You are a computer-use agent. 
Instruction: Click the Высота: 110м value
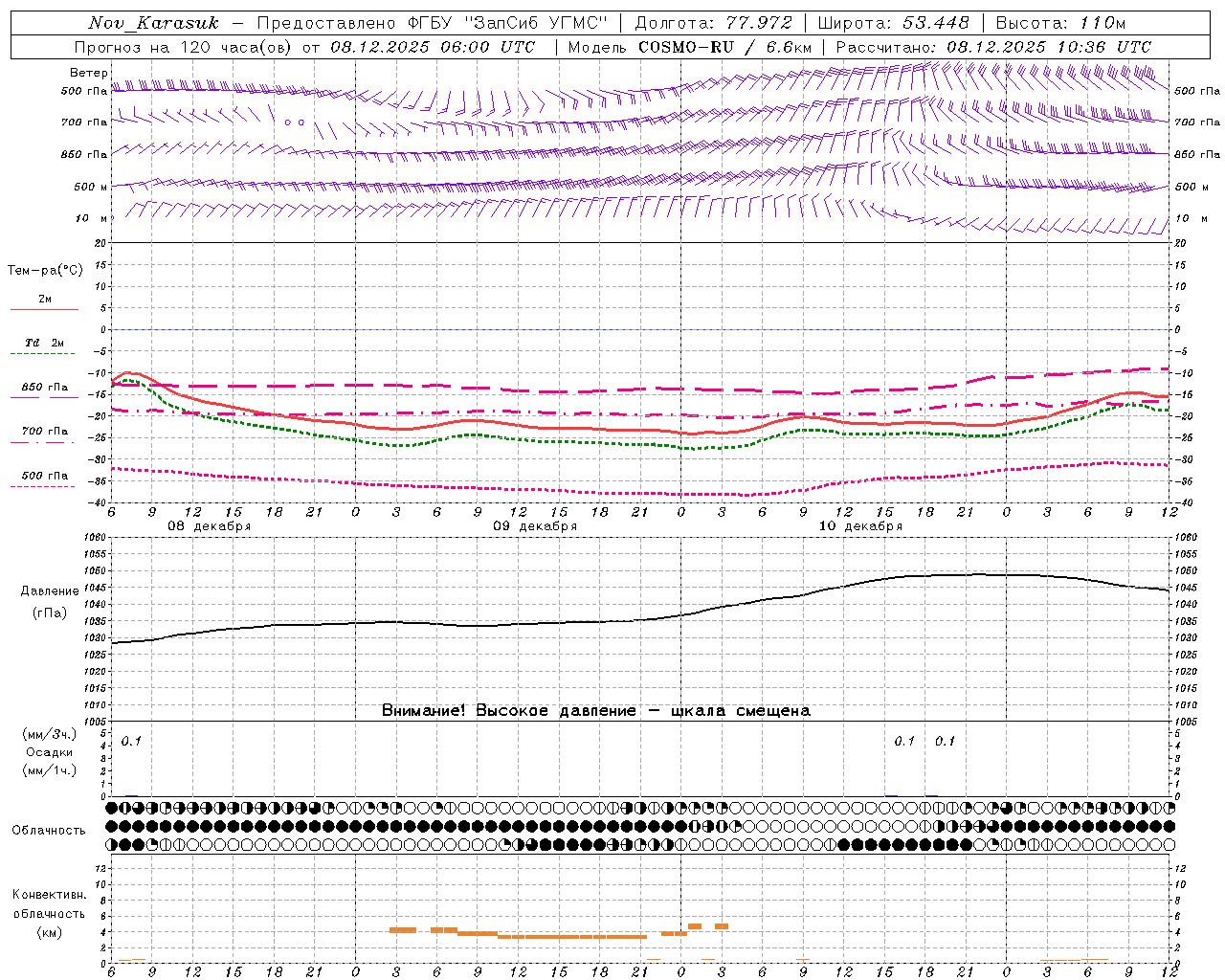(1060, 23)
